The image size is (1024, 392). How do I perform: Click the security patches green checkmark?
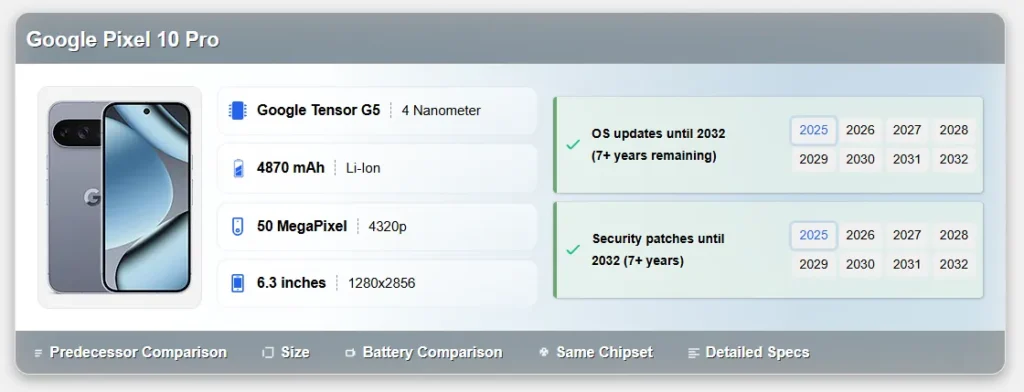[x=573, y=250]
